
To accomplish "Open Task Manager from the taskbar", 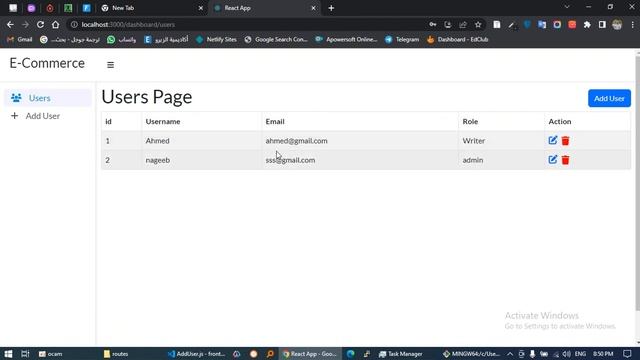I will click(x=400, y=354).
